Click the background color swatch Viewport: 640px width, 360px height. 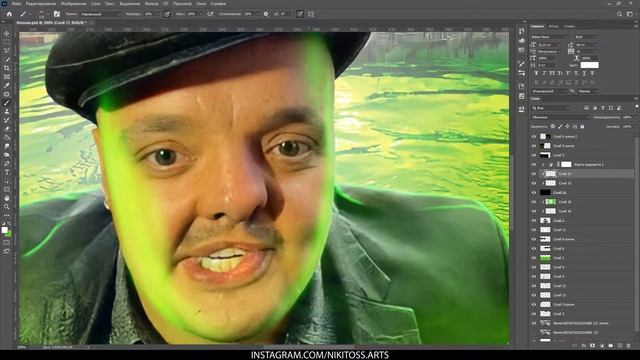pos(9,233)
